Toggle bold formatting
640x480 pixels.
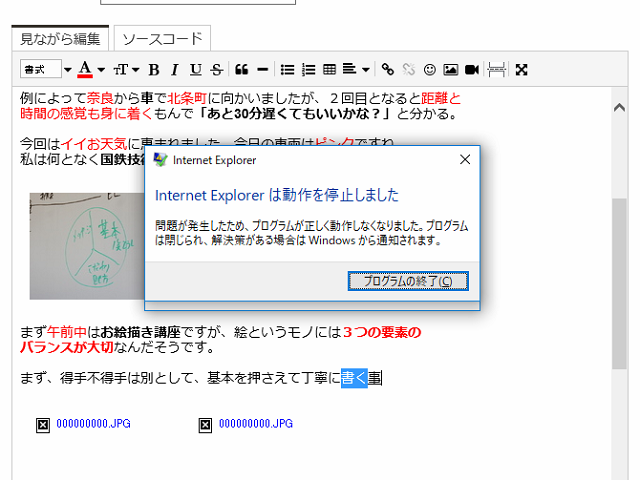(x=154, y=70)
